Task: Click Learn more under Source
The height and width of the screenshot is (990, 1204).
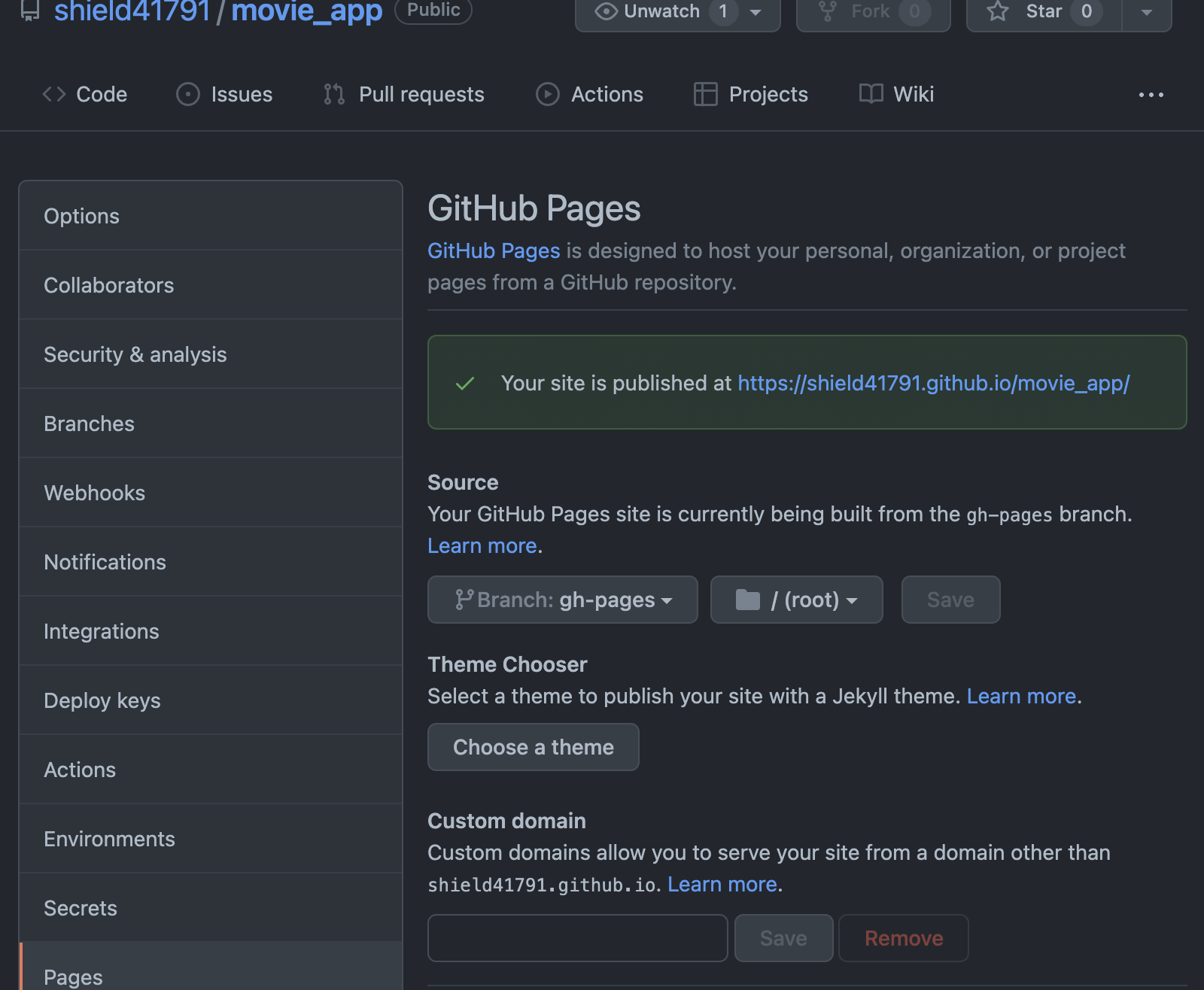Action: (x=482, y=545)
